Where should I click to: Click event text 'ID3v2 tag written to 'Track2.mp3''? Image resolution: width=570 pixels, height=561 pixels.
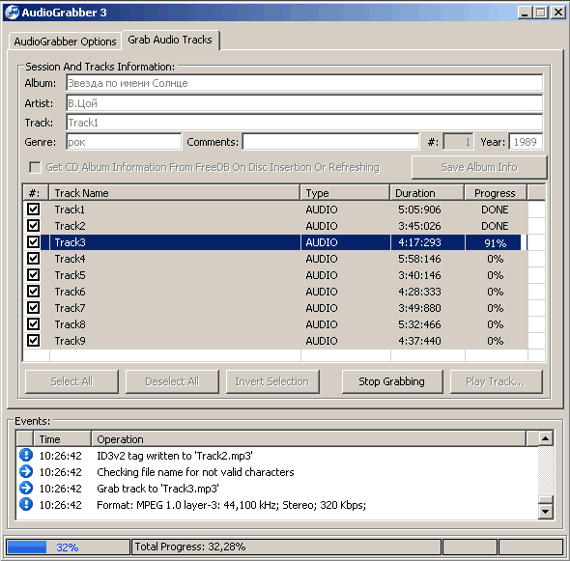coord(174,456)
